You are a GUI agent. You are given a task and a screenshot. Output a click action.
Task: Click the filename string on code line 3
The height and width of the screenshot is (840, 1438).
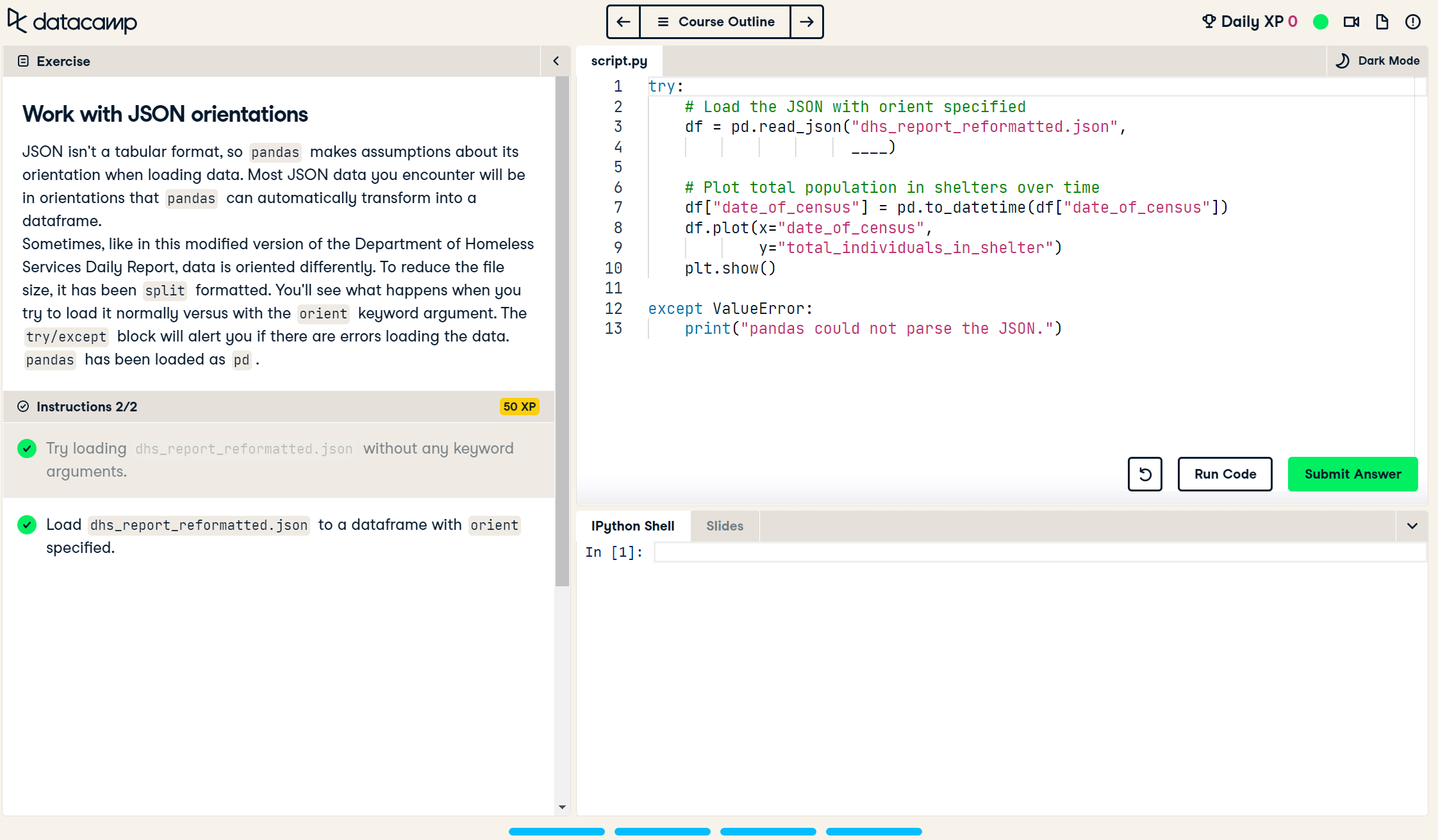tap(984, 127)
